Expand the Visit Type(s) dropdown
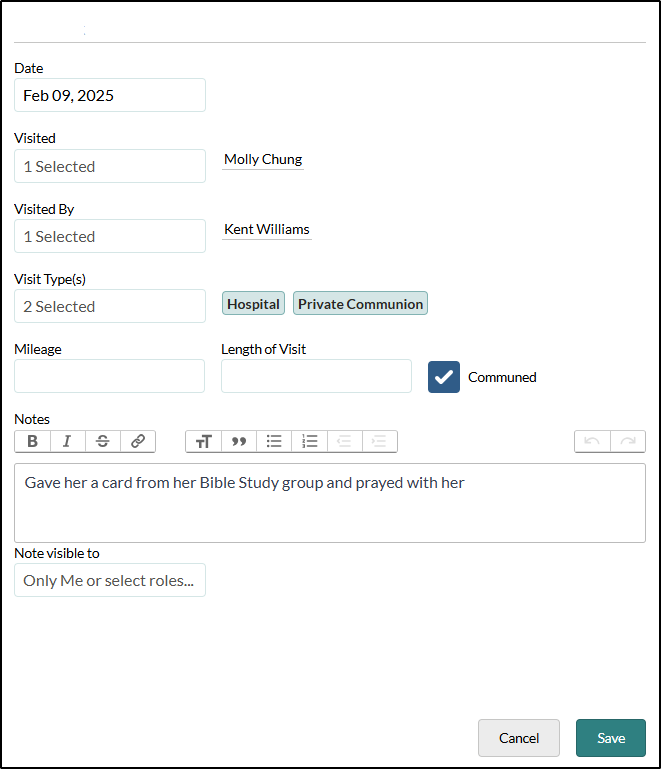 coord(110,306)
